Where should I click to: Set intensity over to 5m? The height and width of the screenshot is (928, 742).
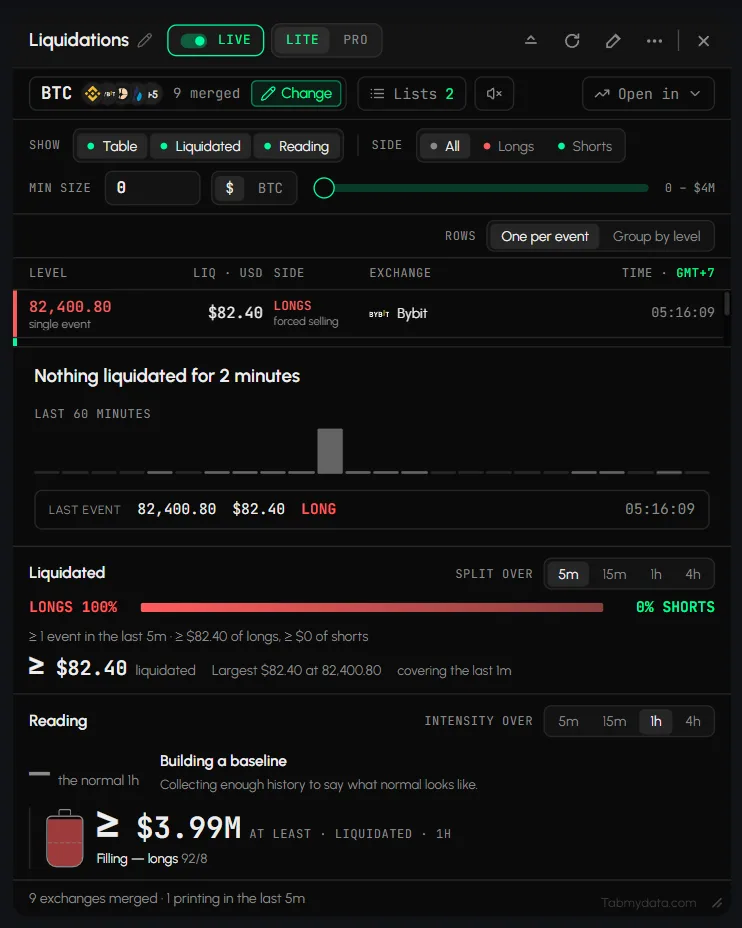(x=568, y=721)
